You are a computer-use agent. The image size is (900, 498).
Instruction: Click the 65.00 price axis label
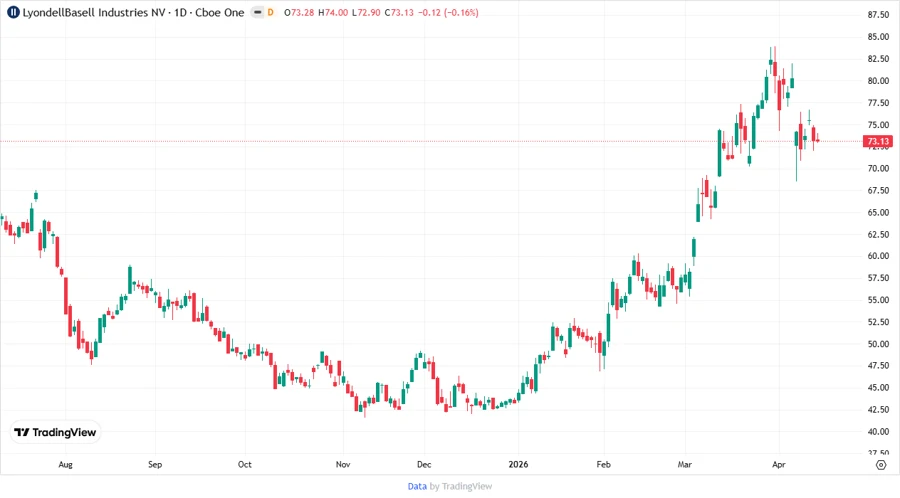point(878,212)
